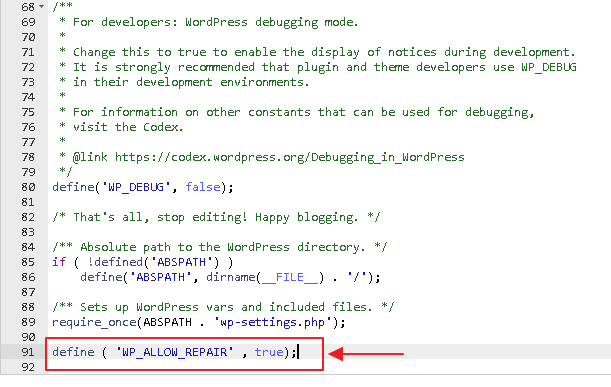Viewport: 611px width, 387px height.
Task: Click '__FILE__' constant on line 86
Action: click(290, 277)
